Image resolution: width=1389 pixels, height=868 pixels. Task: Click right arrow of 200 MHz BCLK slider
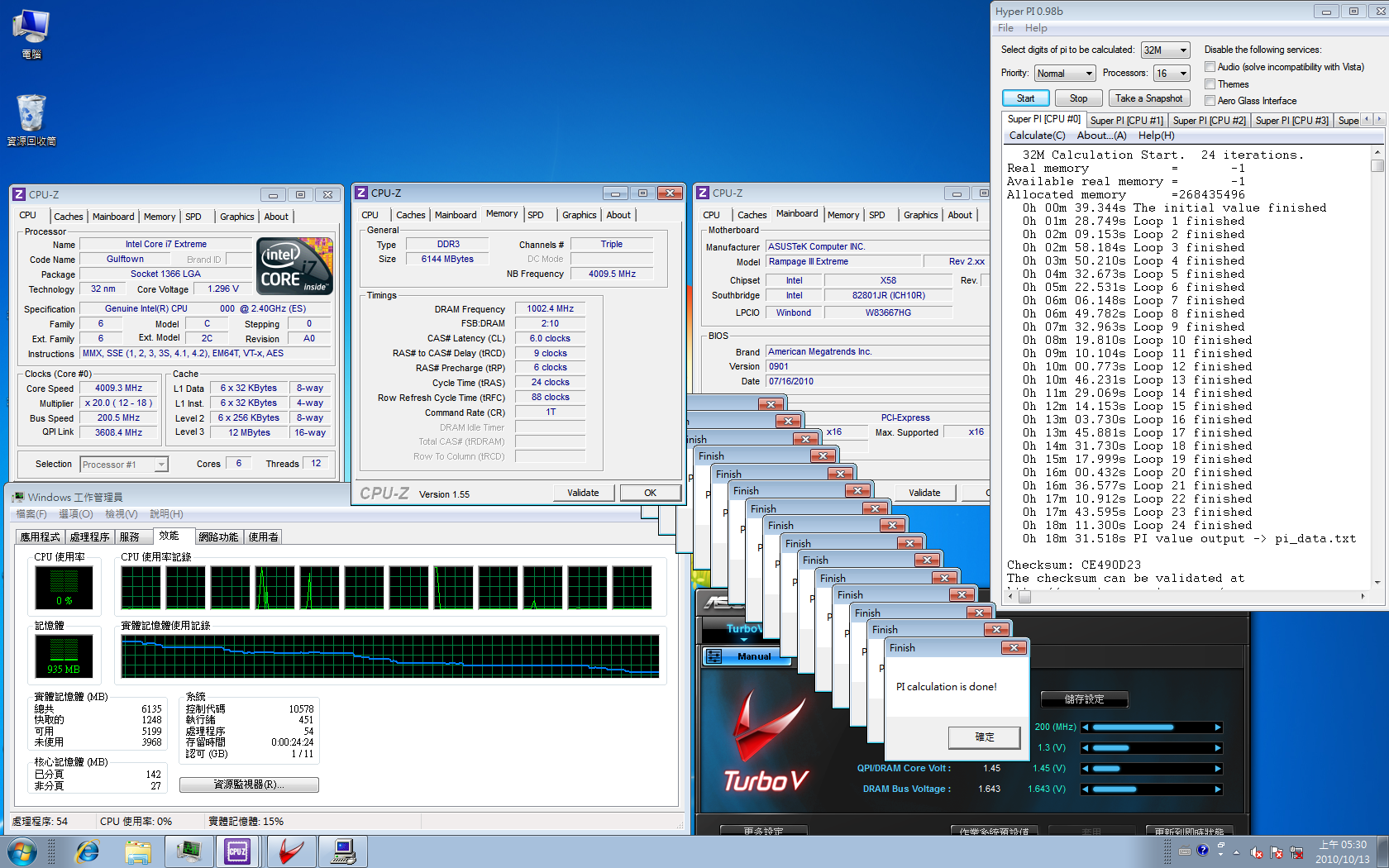[1217, 727]
